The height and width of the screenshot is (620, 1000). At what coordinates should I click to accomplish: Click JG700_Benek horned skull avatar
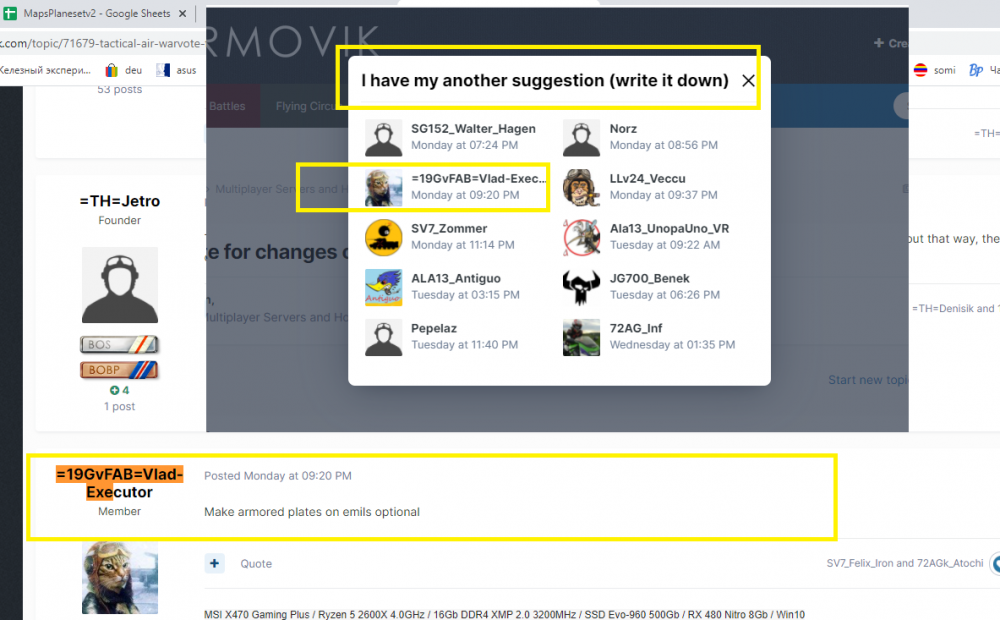pos(581,286)
